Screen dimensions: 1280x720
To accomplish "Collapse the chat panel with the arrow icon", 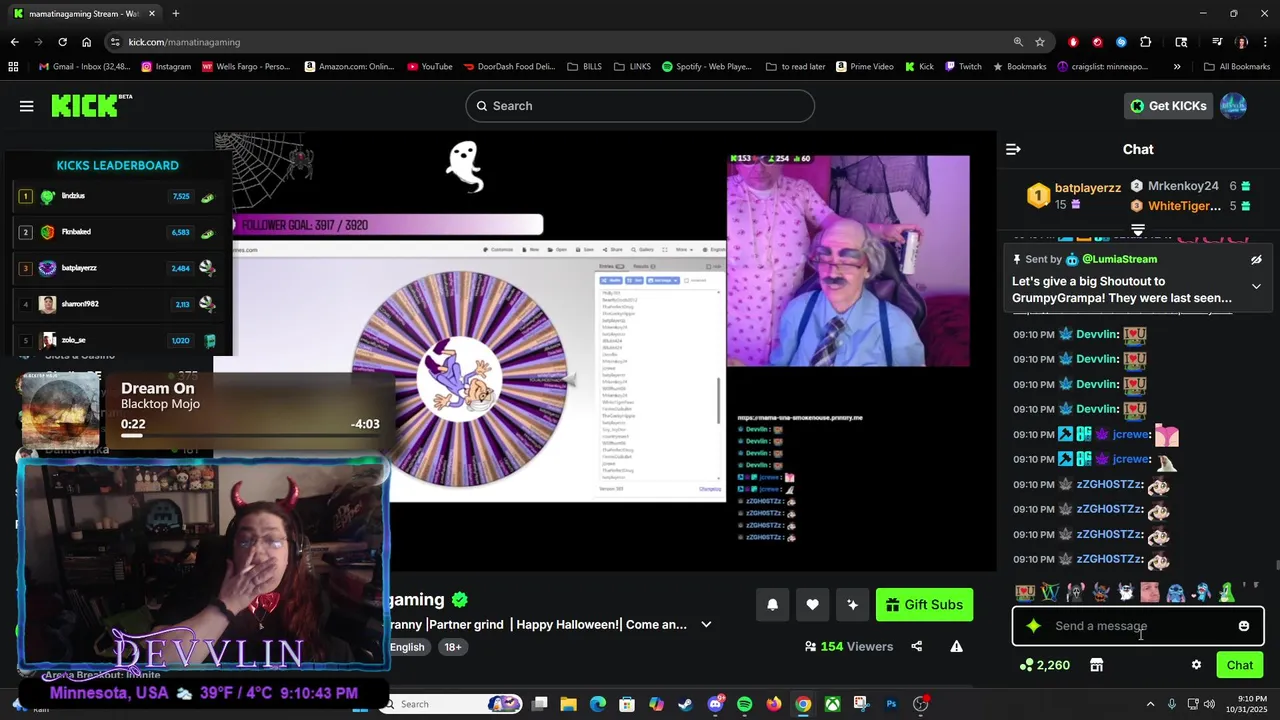I will pyautogui.click(x=1013, y=149).
